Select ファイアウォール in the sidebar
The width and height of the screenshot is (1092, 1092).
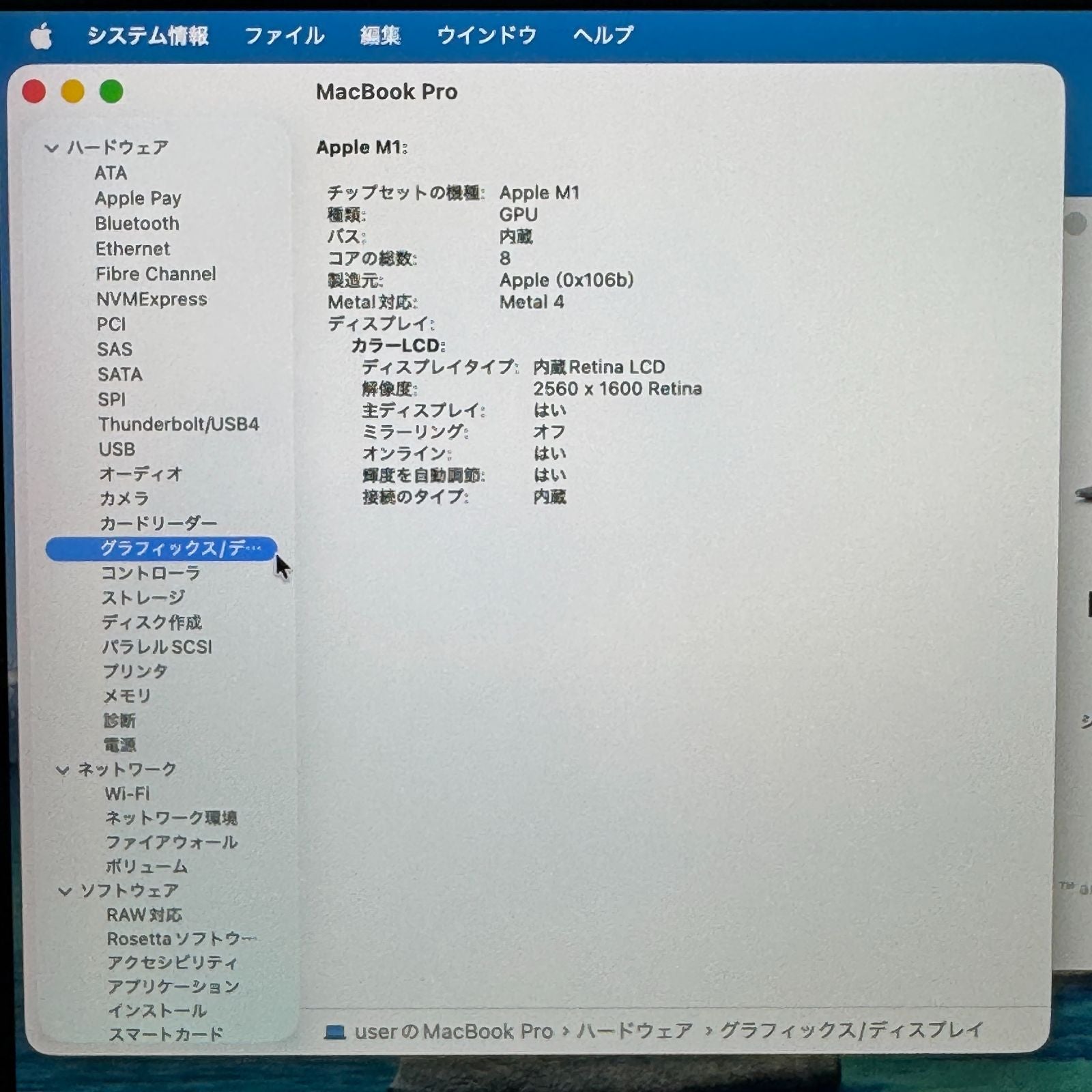tap(171, 843)
